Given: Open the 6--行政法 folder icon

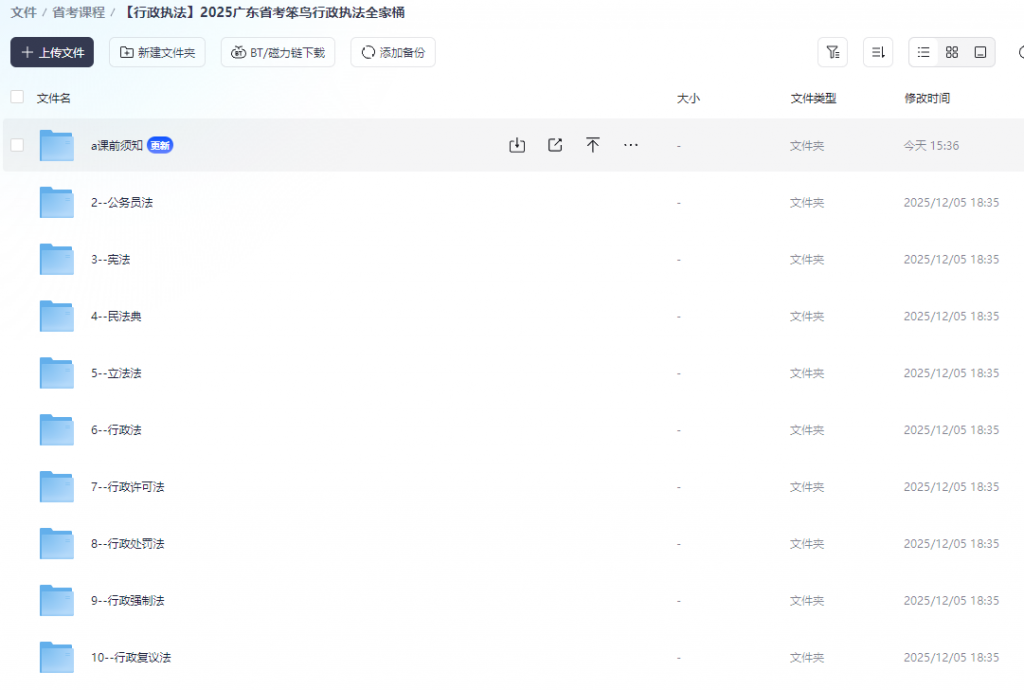Looking at the screenshot, I should pos(57,430).
